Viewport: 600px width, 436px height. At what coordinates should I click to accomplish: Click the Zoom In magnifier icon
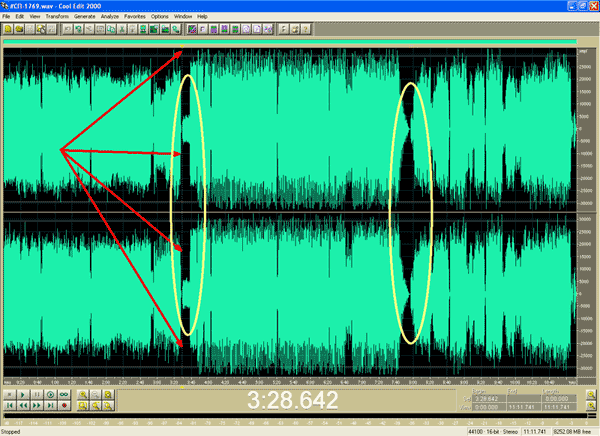[x=82, y=395]
